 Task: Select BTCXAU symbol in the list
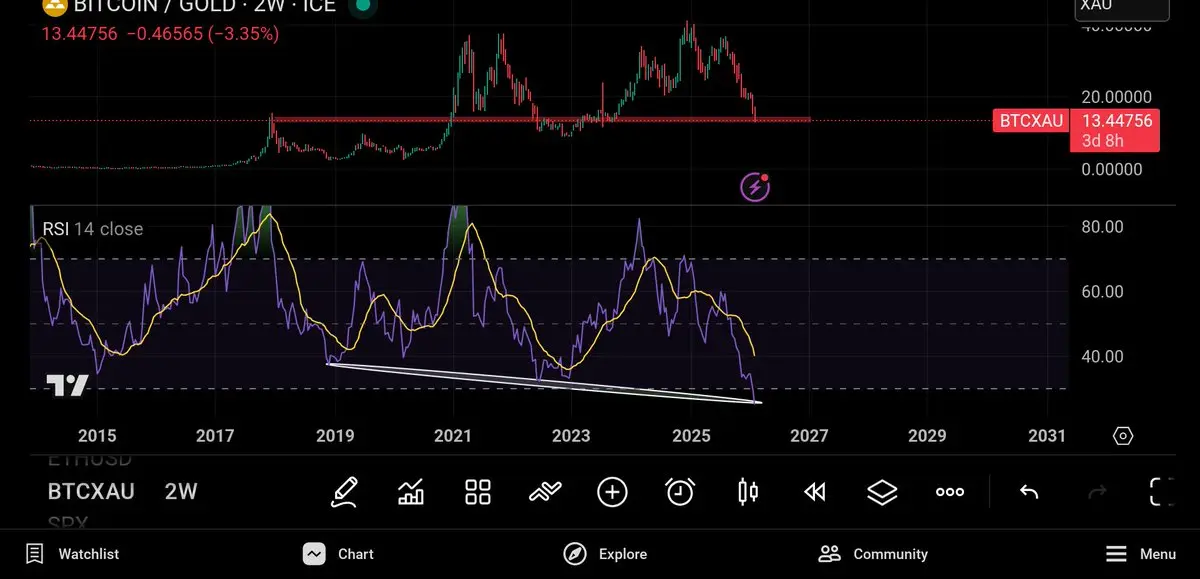91,491
